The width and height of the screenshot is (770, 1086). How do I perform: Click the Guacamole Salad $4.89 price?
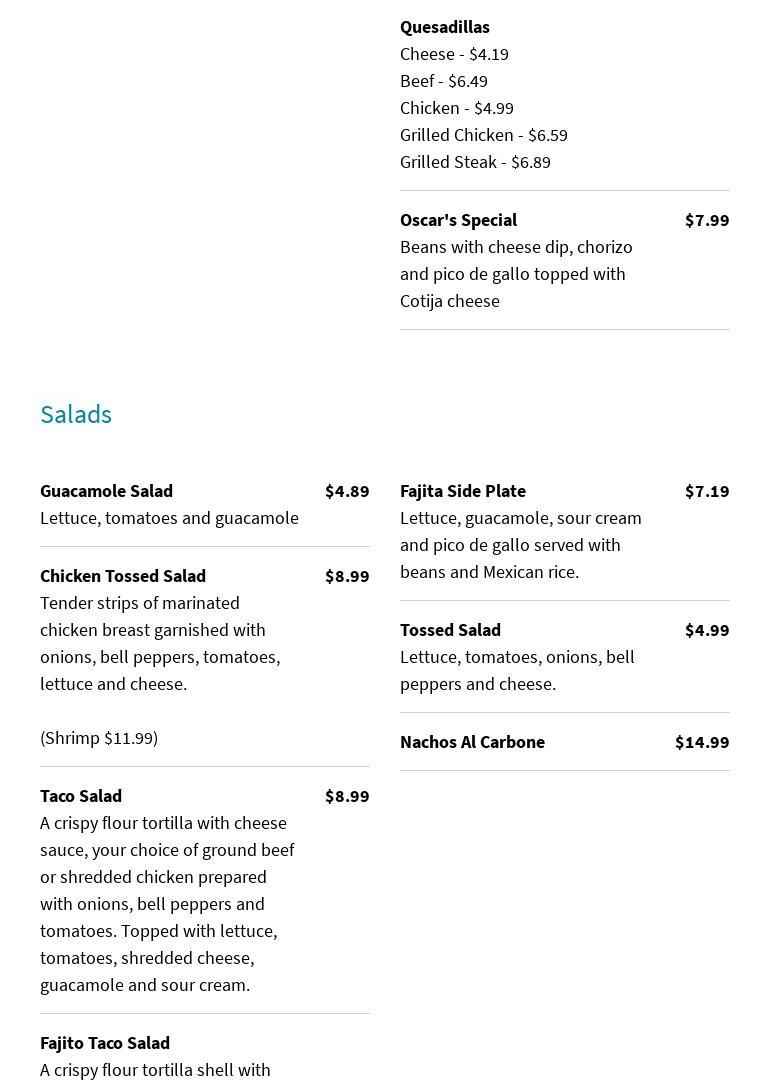pos(346,491)
